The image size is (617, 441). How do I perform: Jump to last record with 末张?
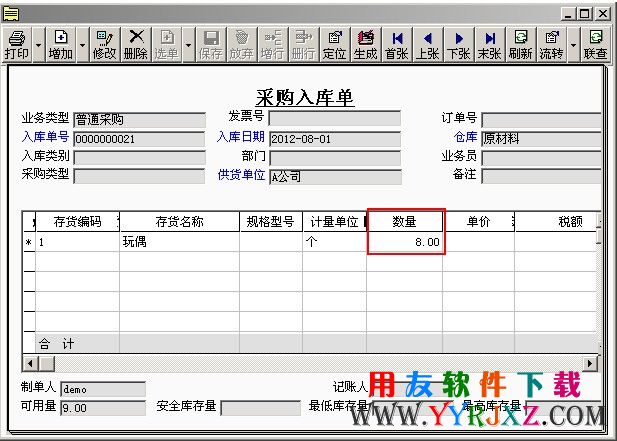pos(490,45)
